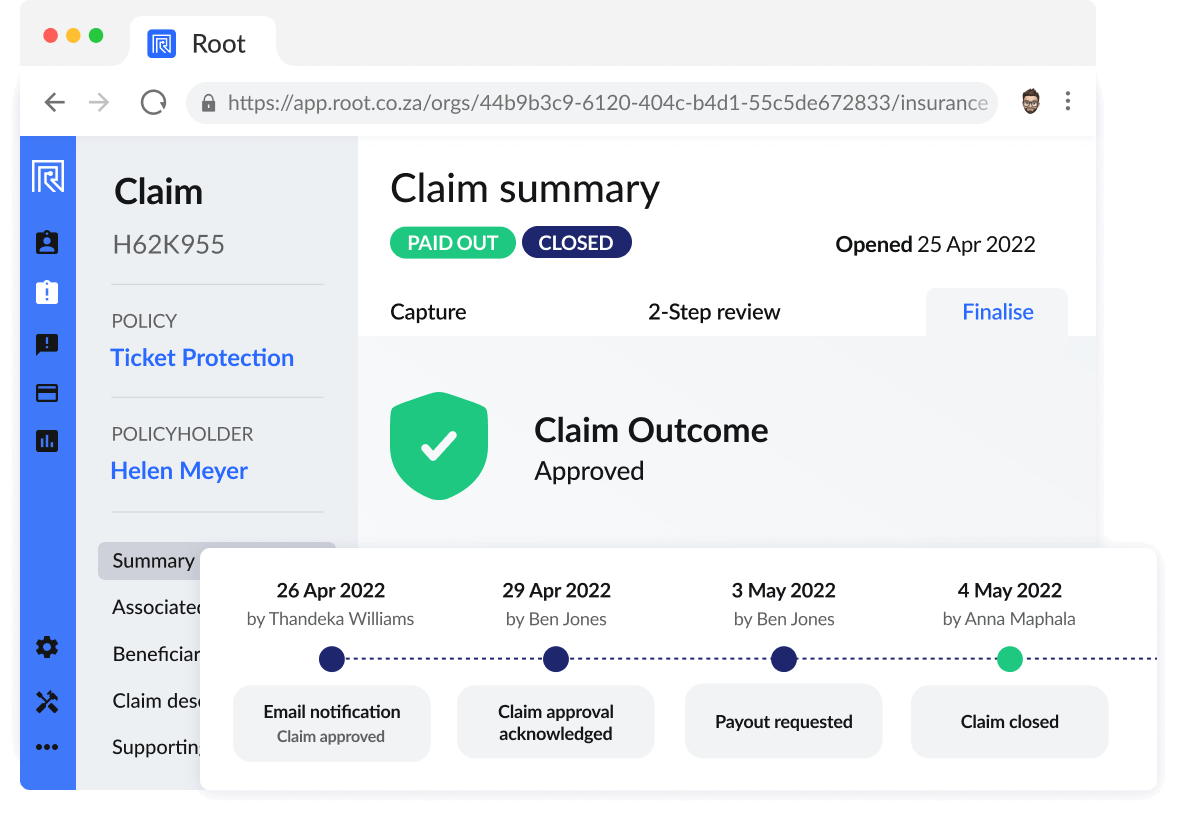Click the Payments card icon in sidebar

(x=46, y=393)
